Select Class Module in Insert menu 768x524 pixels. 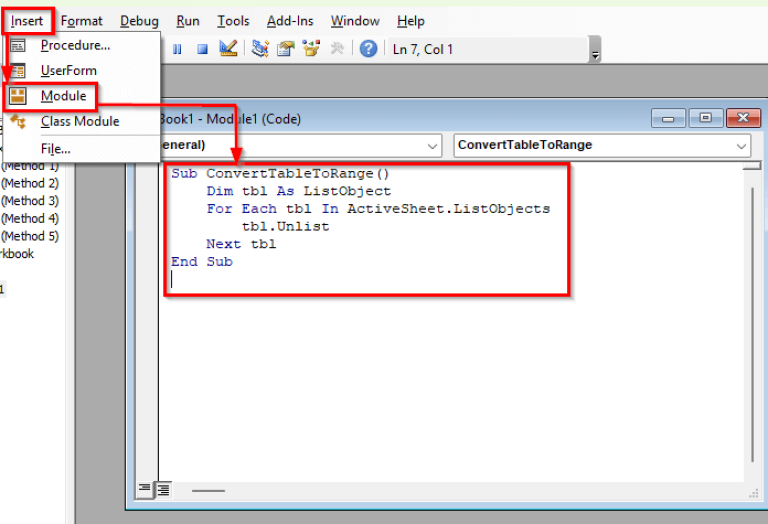[x=79, y=122]
